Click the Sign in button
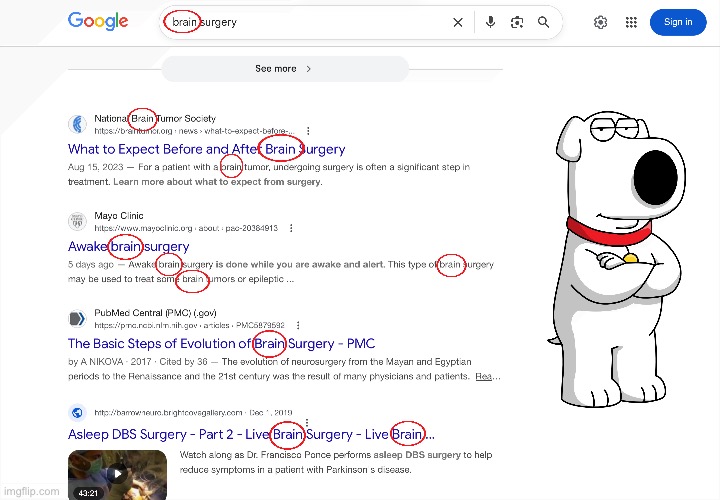This screenshot has width=720, height=500. pyautogui.click(x=678, y=22)
